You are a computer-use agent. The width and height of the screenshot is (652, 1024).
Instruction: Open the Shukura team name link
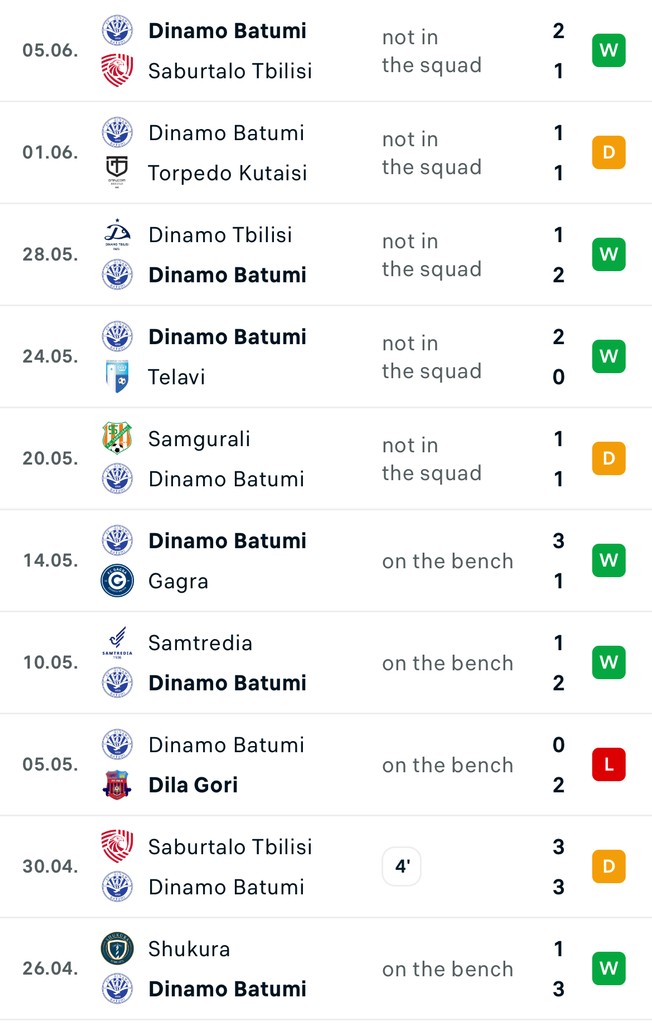(x=189, y=949)
